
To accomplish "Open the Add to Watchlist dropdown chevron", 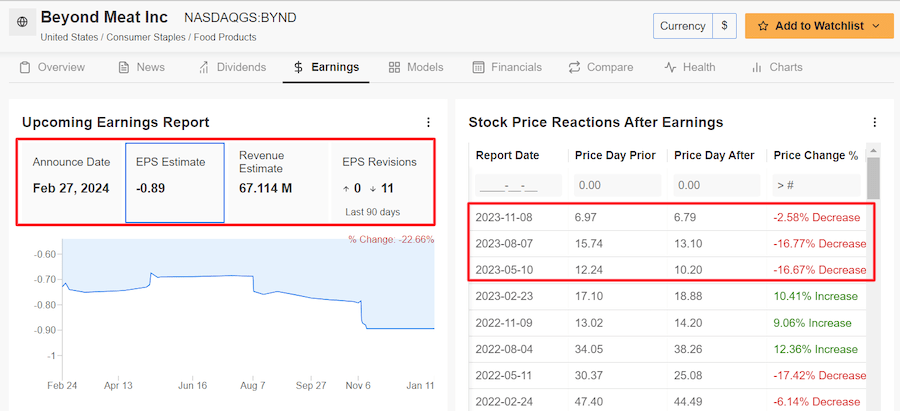I will pos(876,26).
